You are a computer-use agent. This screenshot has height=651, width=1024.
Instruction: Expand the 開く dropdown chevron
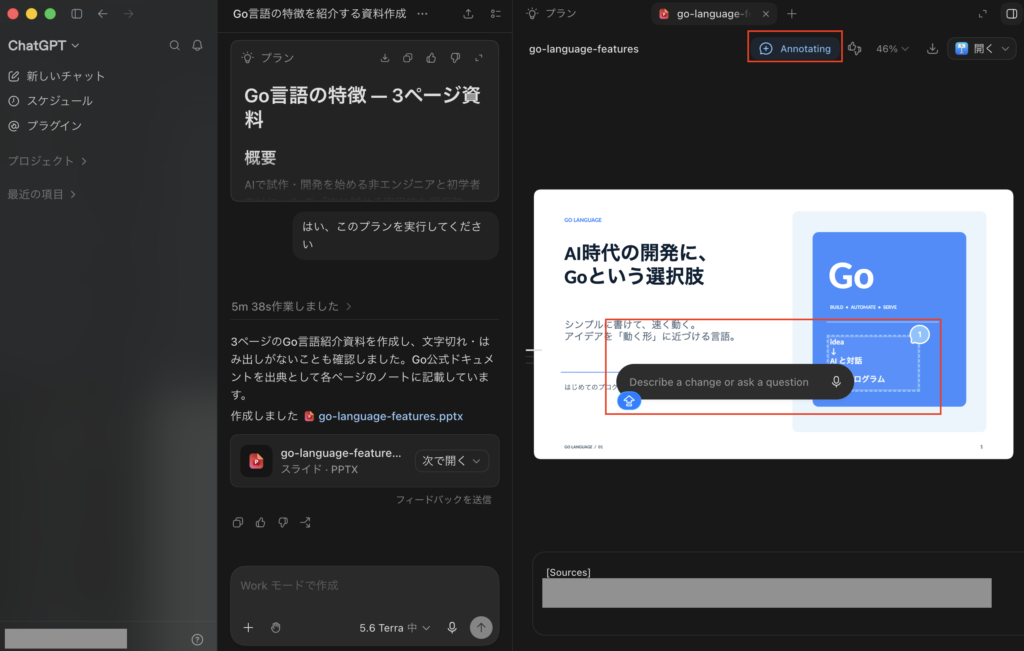pyautogui.click(x=1006, y=49)
